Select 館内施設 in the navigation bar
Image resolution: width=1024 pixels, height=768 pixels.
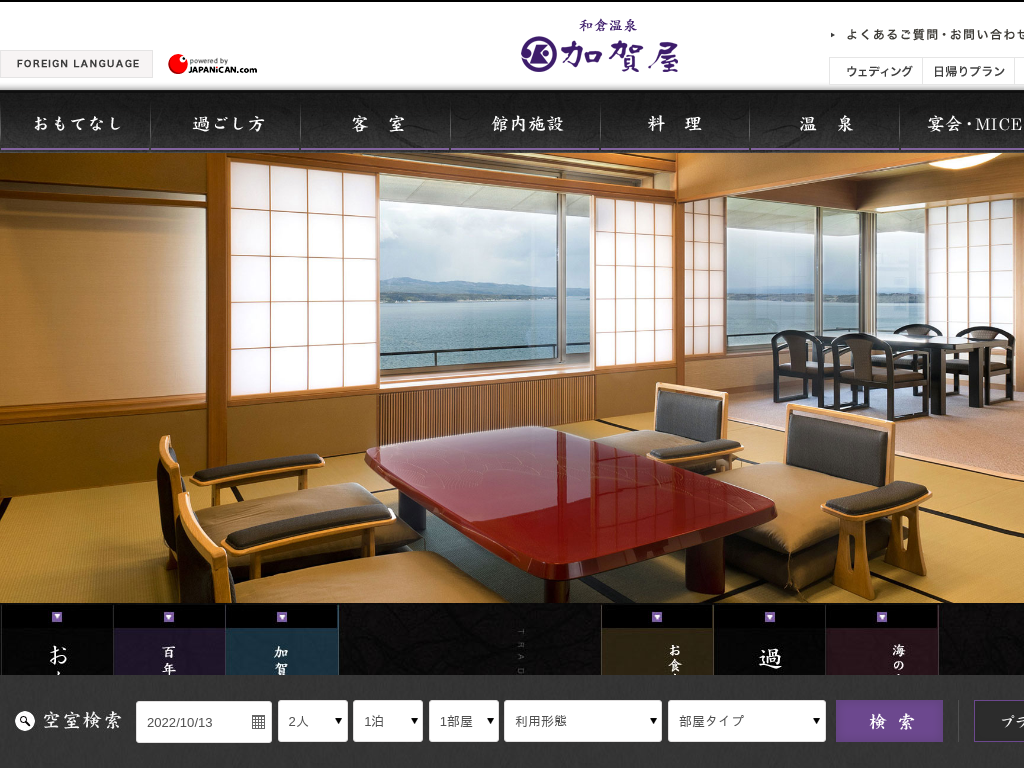coord(527,124)
